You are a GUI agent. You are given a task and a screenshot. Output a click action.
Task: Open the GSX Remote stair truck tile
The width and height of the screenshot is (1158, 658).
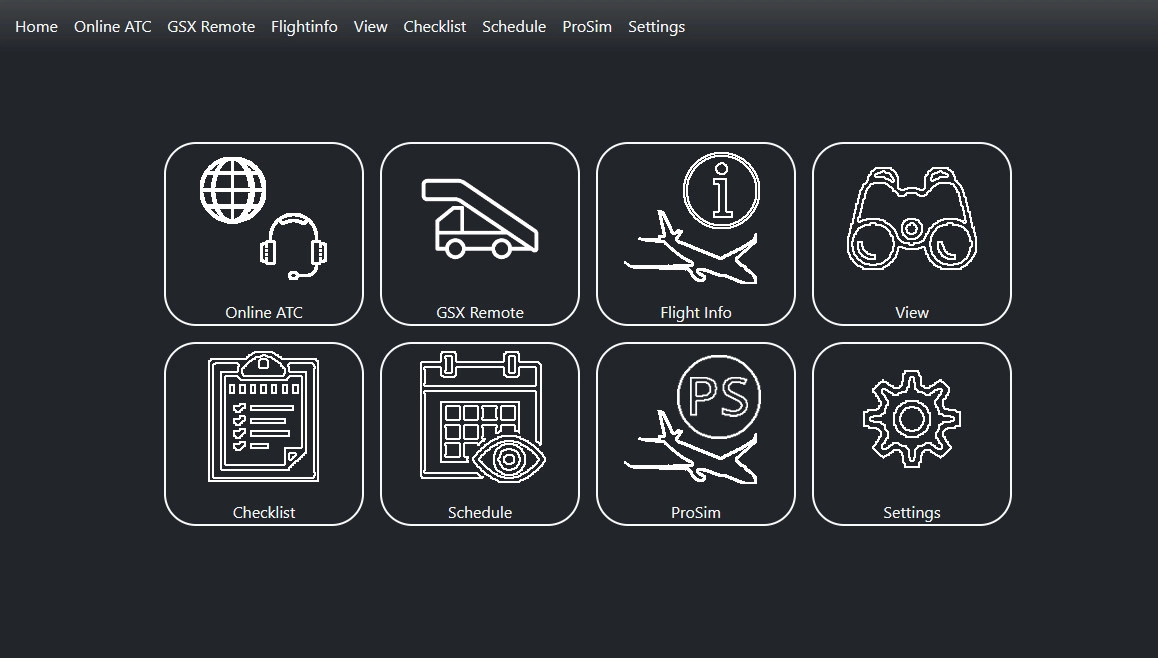[480, 233]
